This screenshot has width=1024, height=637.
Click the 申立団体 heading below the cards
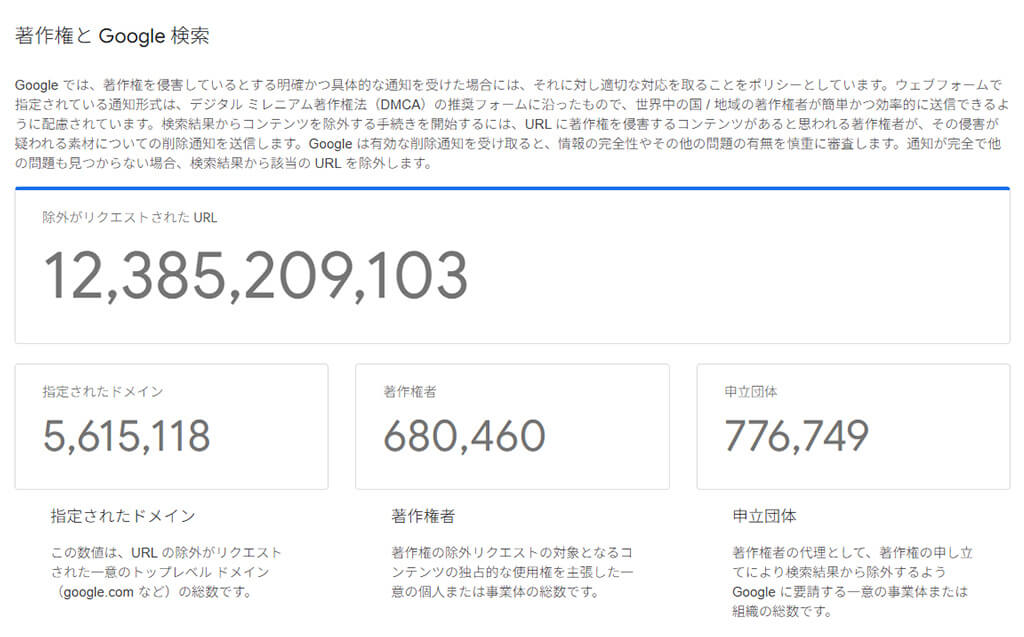765,516
